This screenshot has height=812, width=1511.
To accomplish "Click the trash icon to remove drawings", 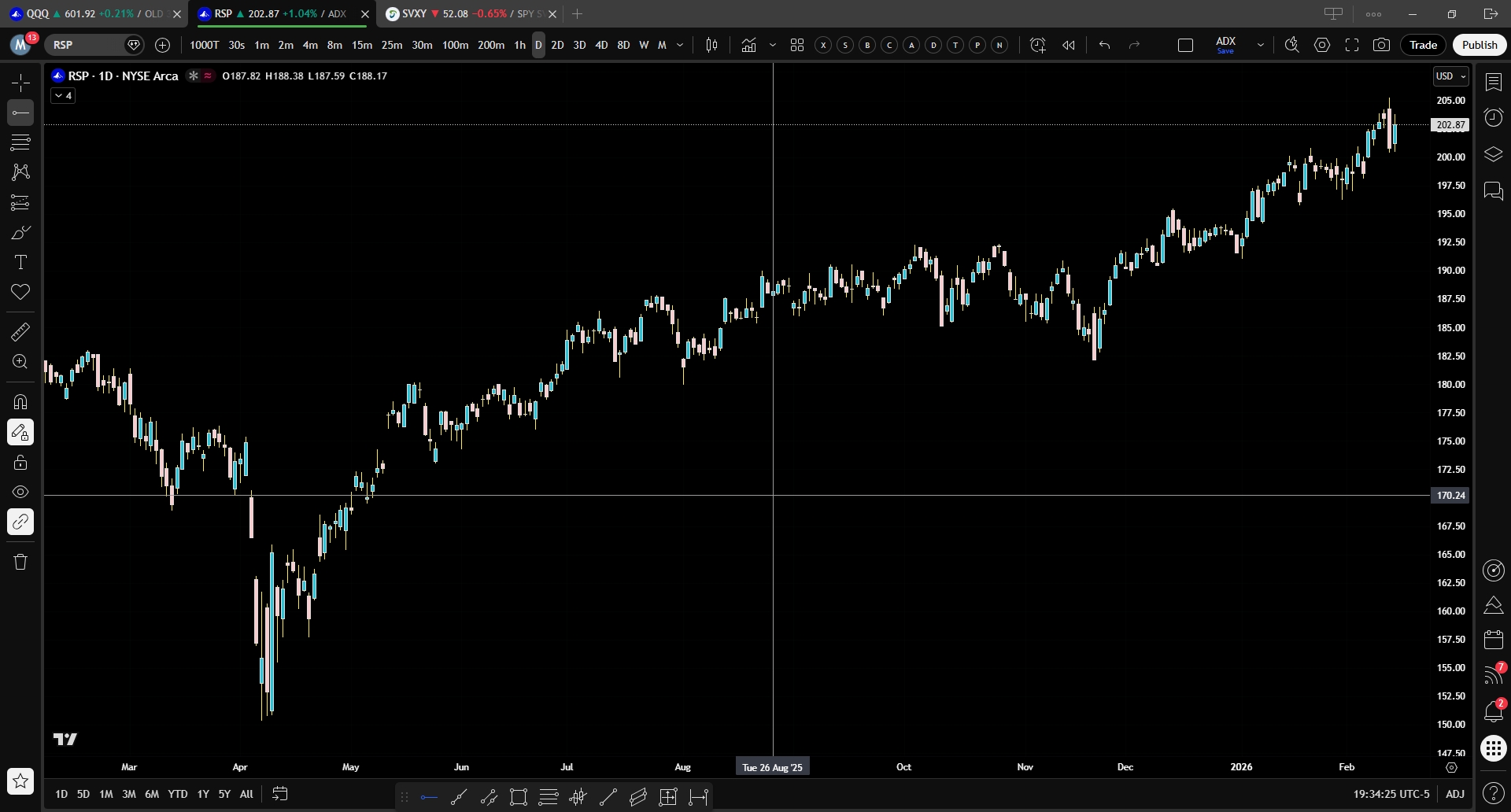I will click(x=20, y=562).
